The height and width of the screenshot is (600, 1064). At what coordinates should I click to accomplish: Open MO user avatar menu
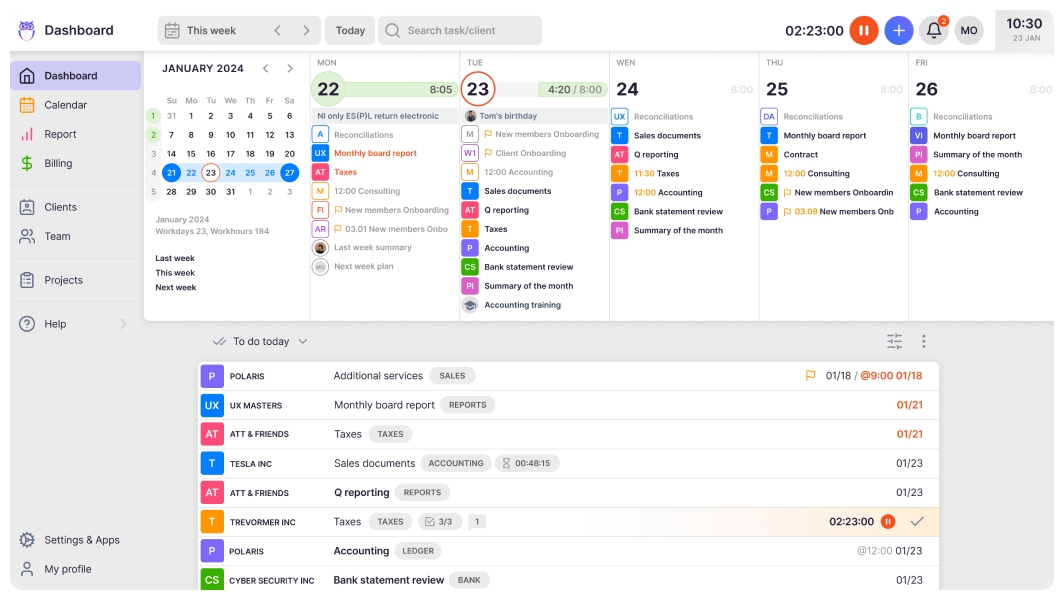coord(969,31)
